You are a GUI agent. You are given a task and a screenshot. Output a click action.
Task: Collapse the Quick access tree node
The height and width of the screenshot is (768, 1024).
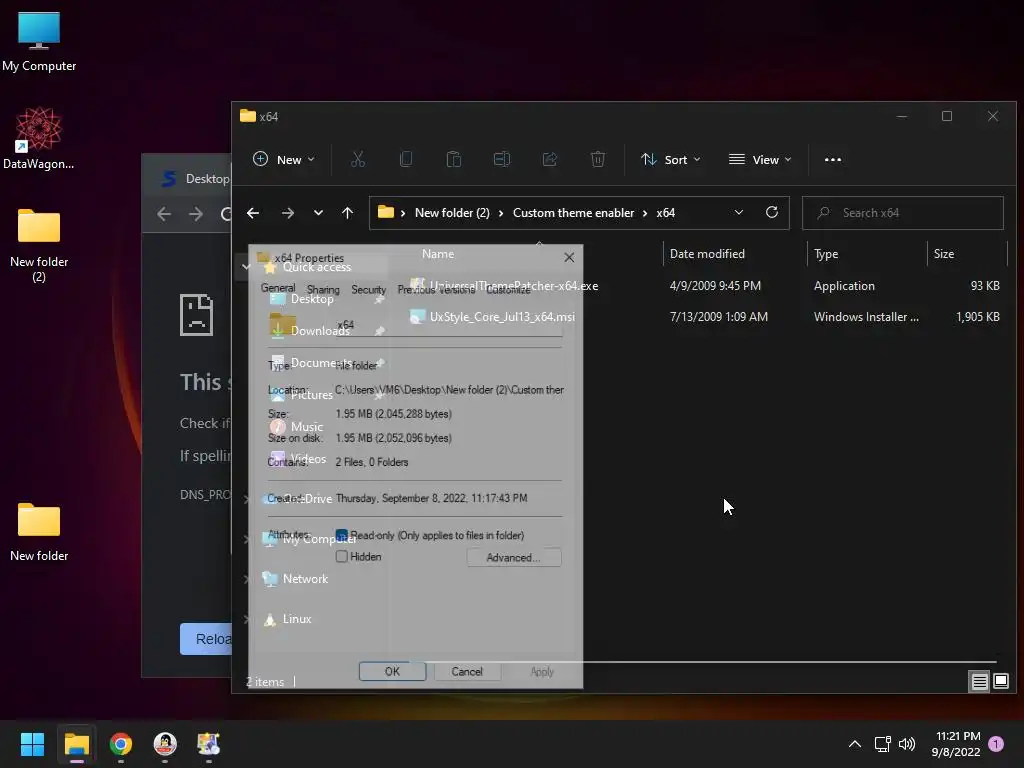pyautogui.click(x=246, y=266)
